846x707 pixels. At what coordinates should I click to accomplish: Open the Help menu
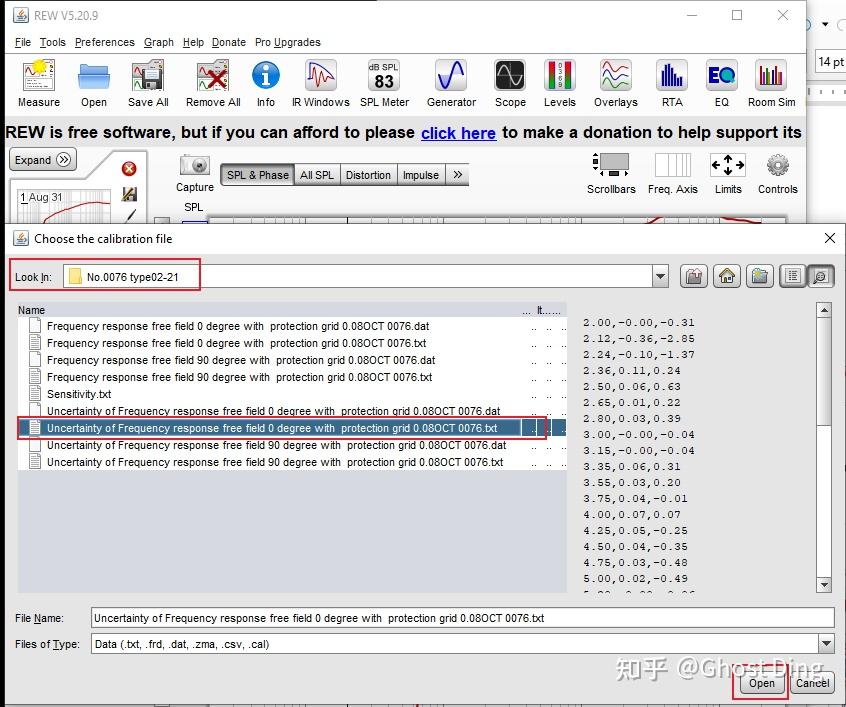point(193,42)
